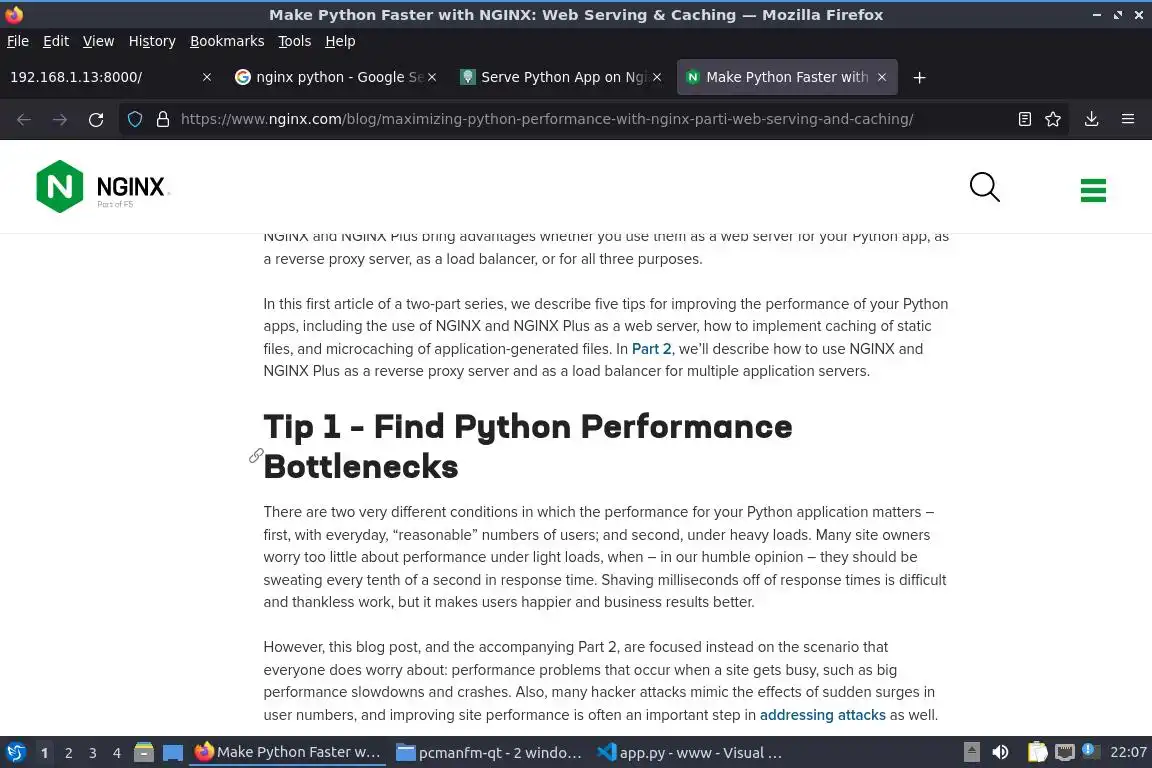Reload the current page in Firefox
The image size is (1152, 768).
pos(96,120)
